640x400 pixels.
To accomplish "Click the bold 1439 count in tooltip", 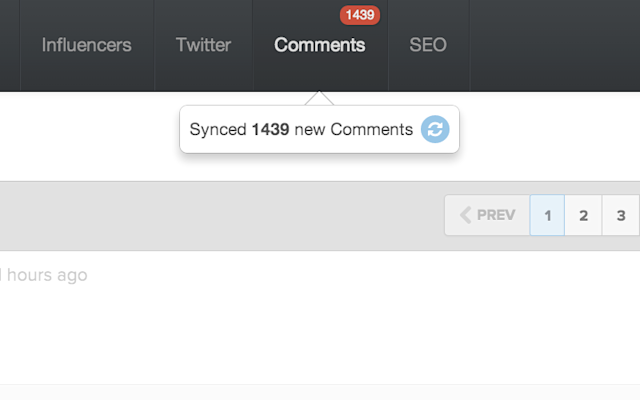I will click(x=271, y=129).
